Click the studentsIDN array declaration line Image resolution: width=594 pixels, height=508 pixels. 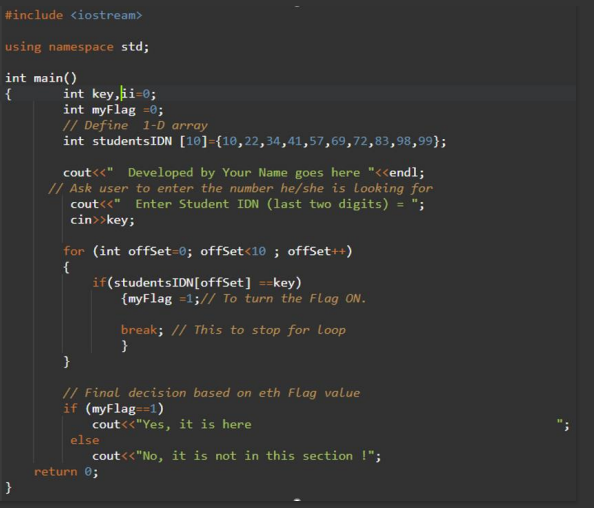(255, 141)
